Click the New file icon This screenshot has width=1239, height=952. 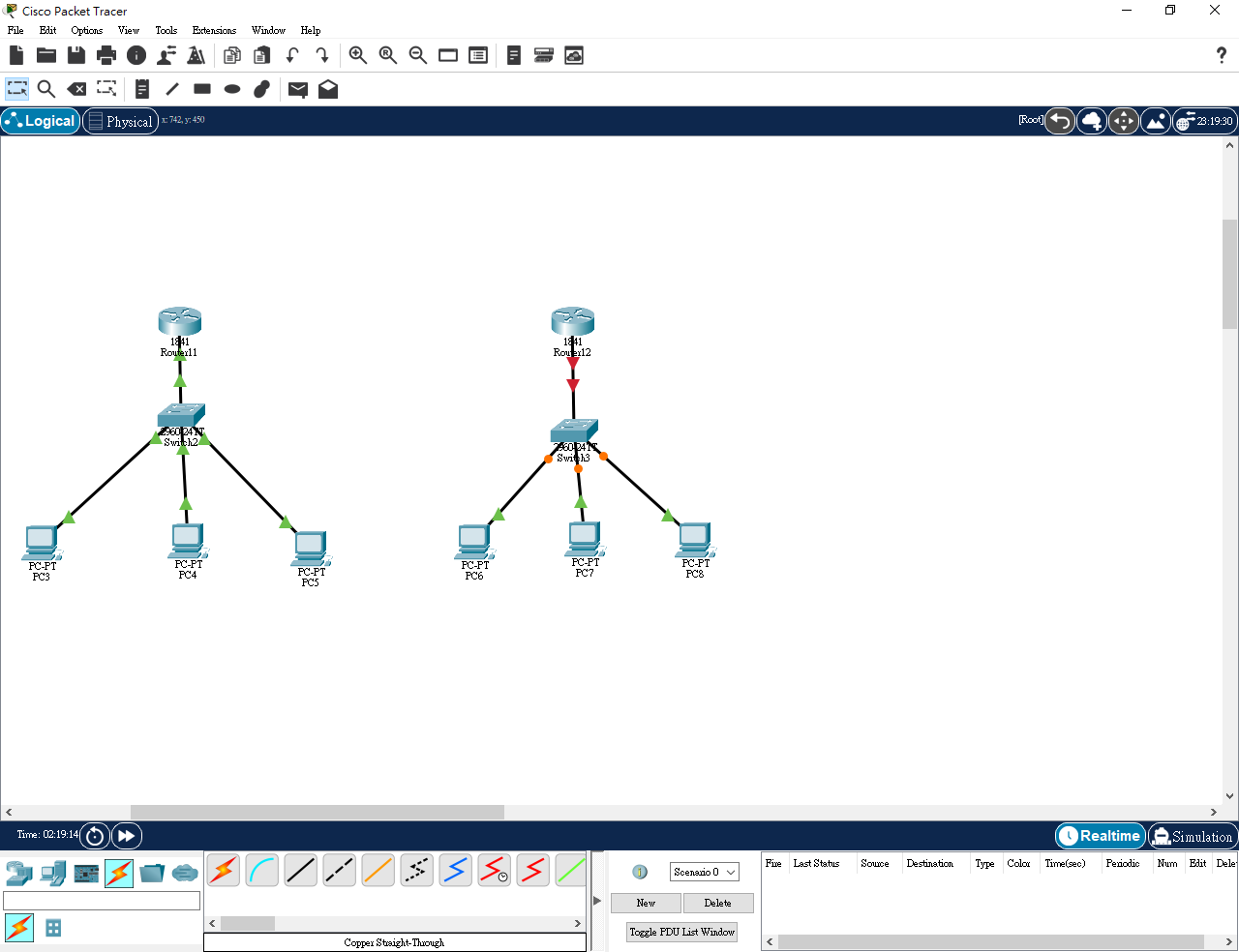(16, 55)
